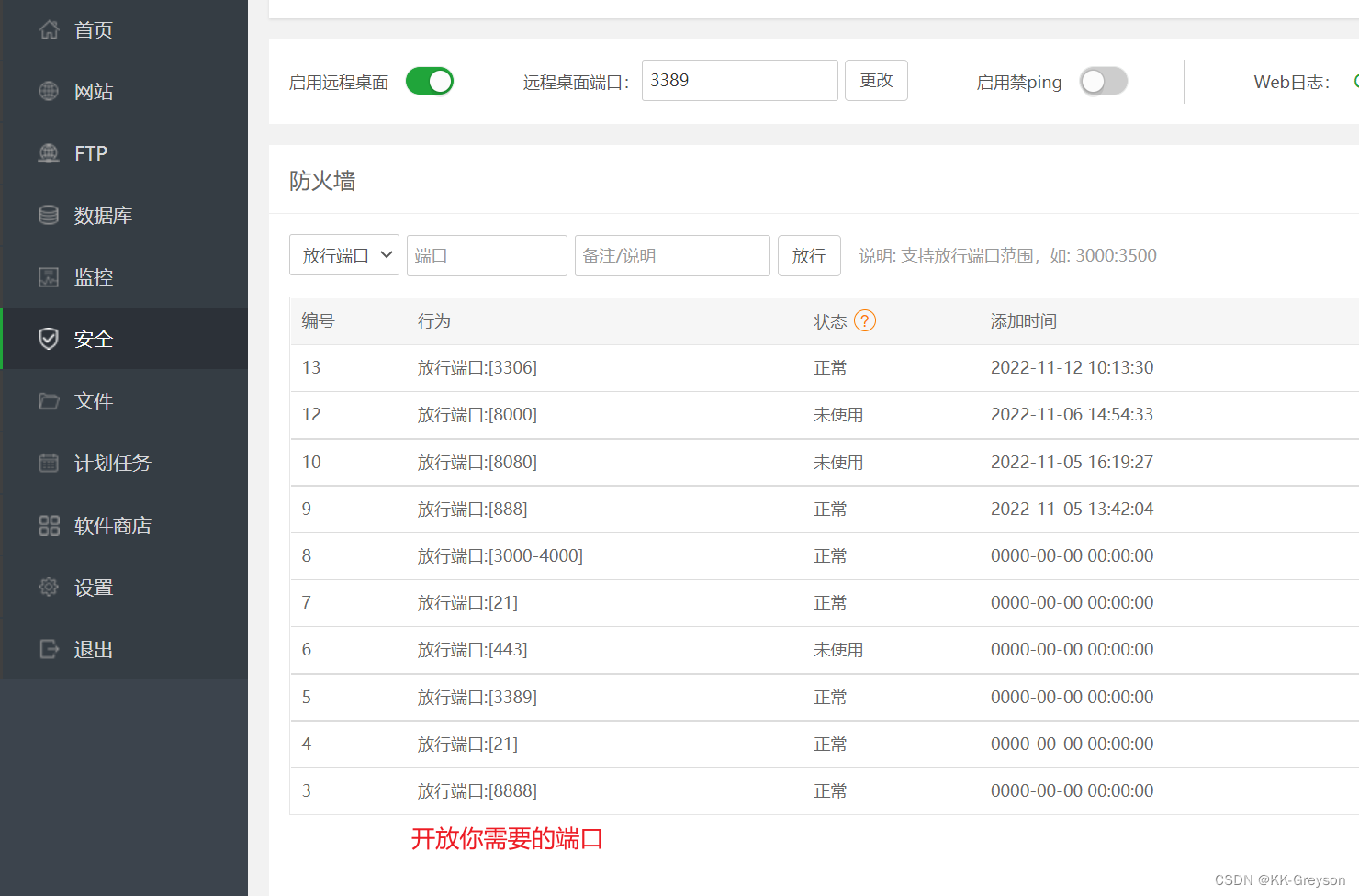Click the date 2022-11-05 13:42:04
The image size is (1359, 896).
pos(1072,509)
